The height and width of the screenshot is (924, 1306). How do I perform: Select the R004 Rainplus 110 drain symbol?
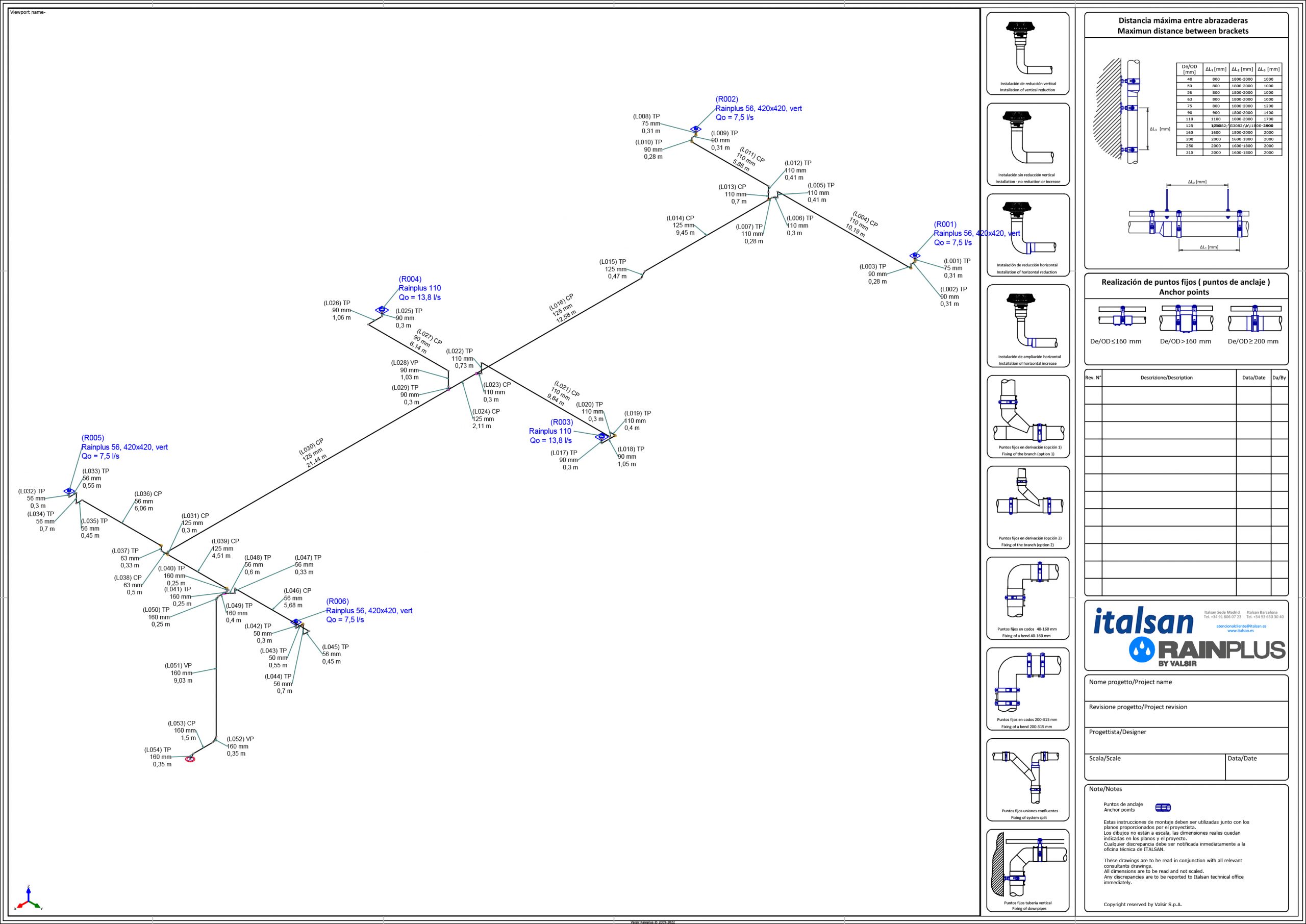[x=382, y=310]
